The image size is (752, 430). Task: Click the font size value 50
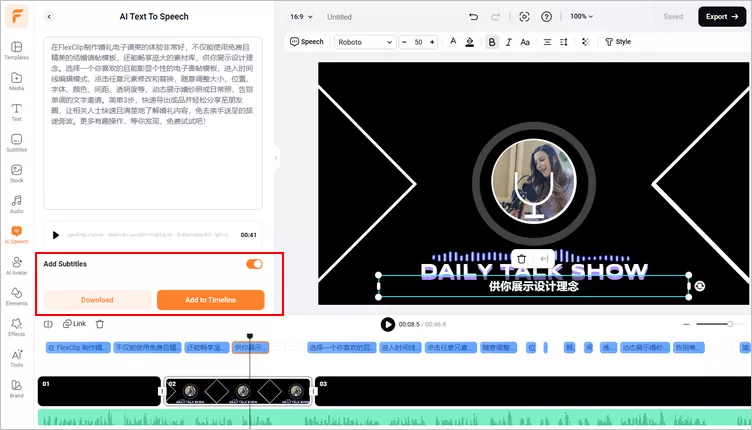pos(418,42)
